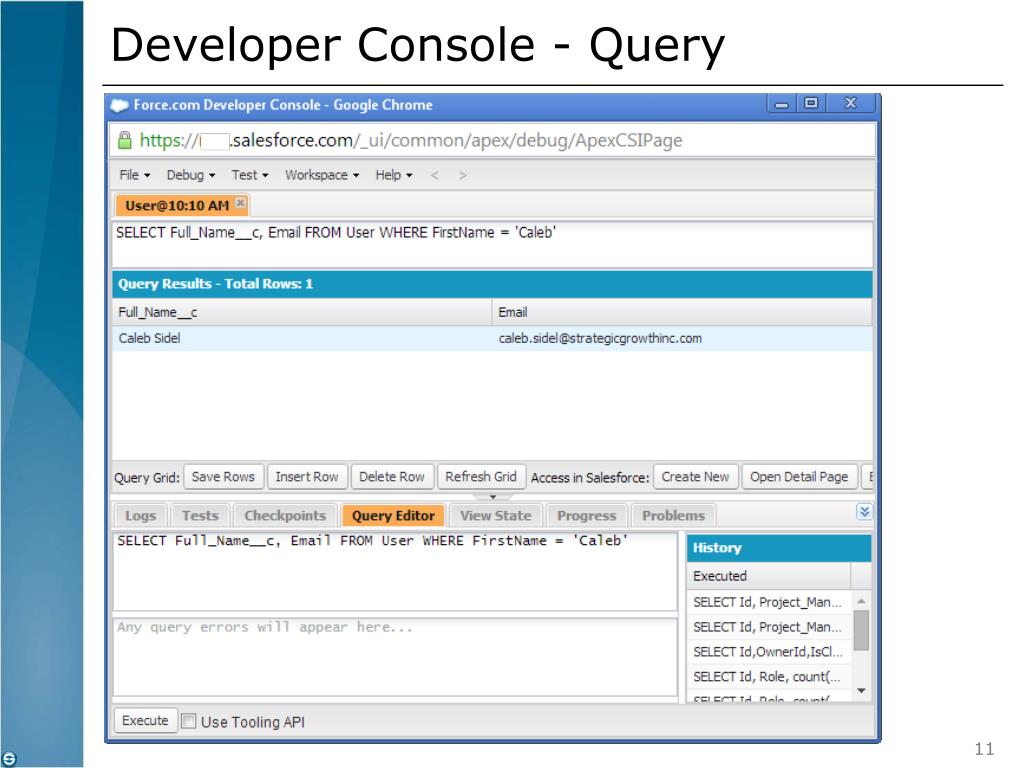Go forward with the right arrow
Screen dimensions: 1024x768
pos(462,175)
